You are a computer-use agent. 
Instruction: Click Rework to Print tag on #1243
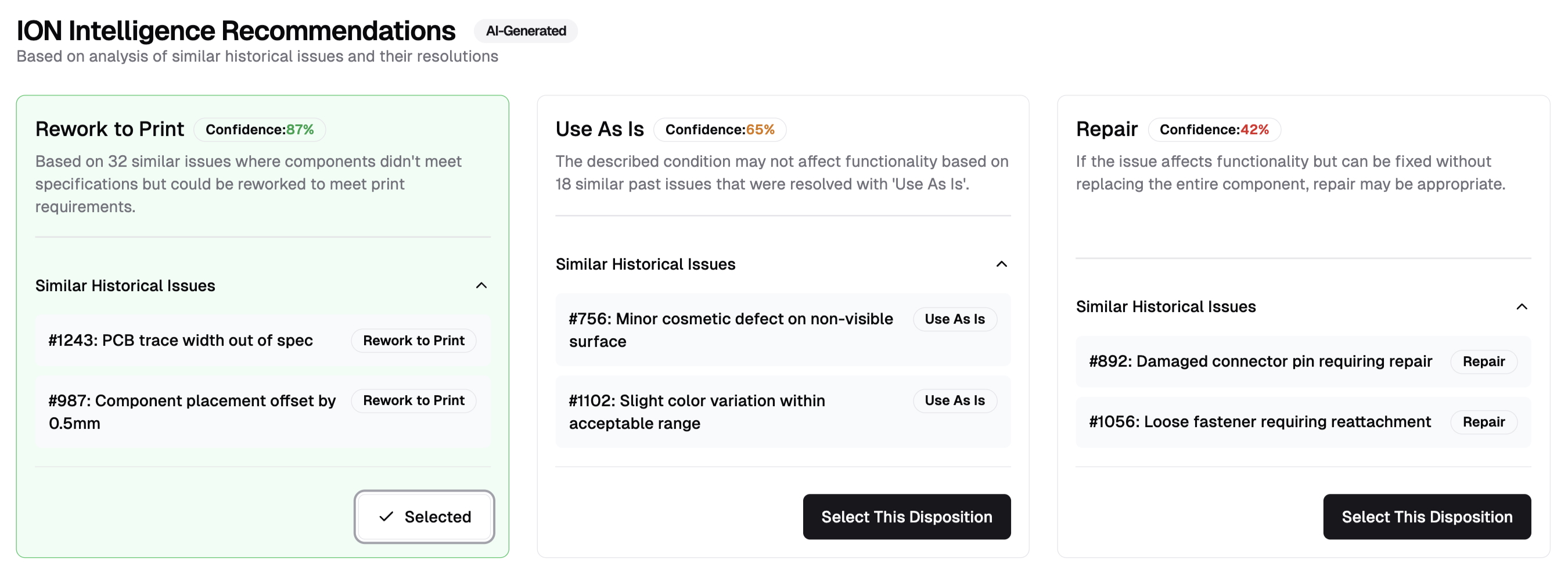click(x=413, y=340)
